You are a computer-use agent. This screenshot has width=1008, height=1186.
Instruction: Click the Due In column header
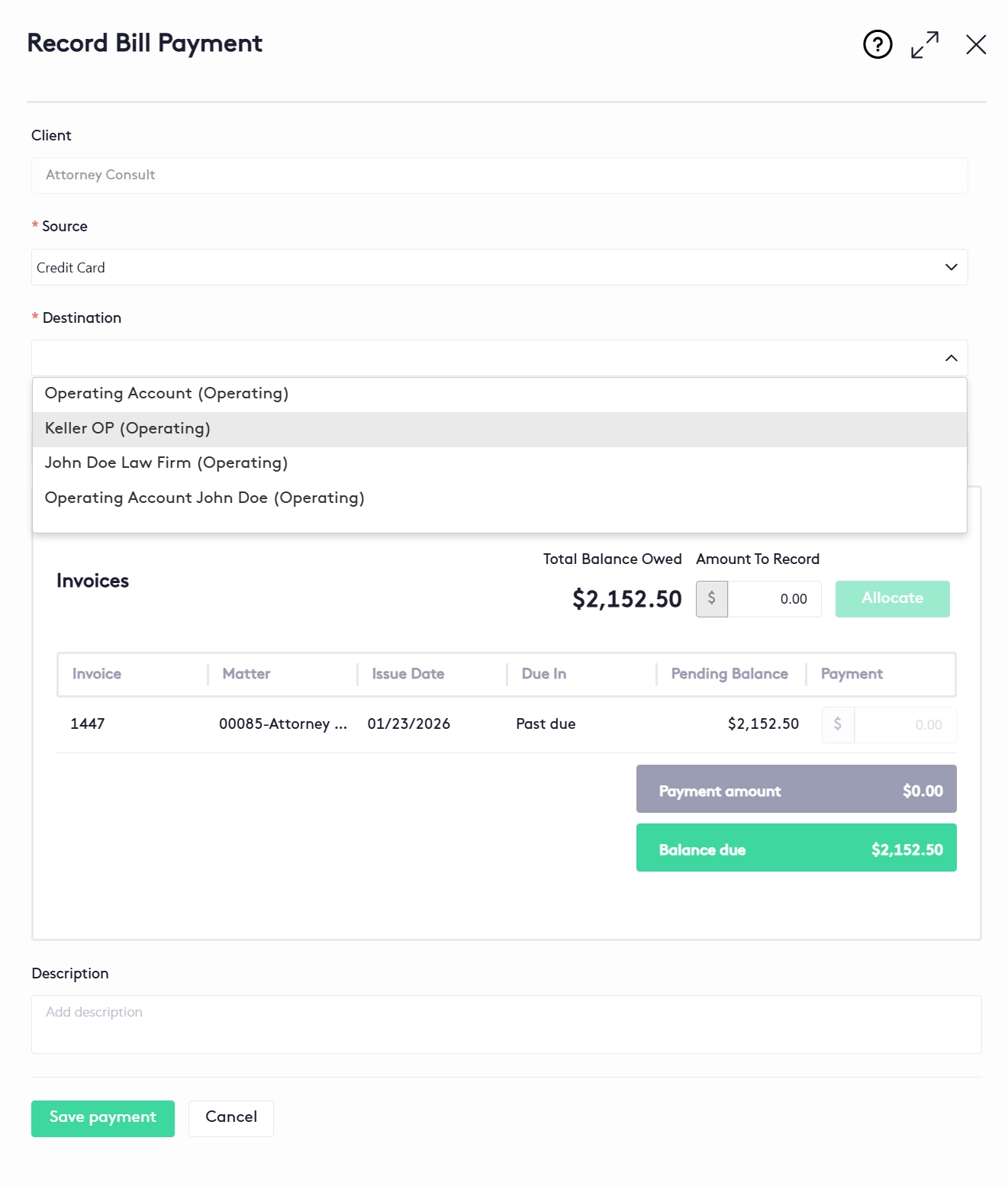pyautogui.click(x=543, y=674)
